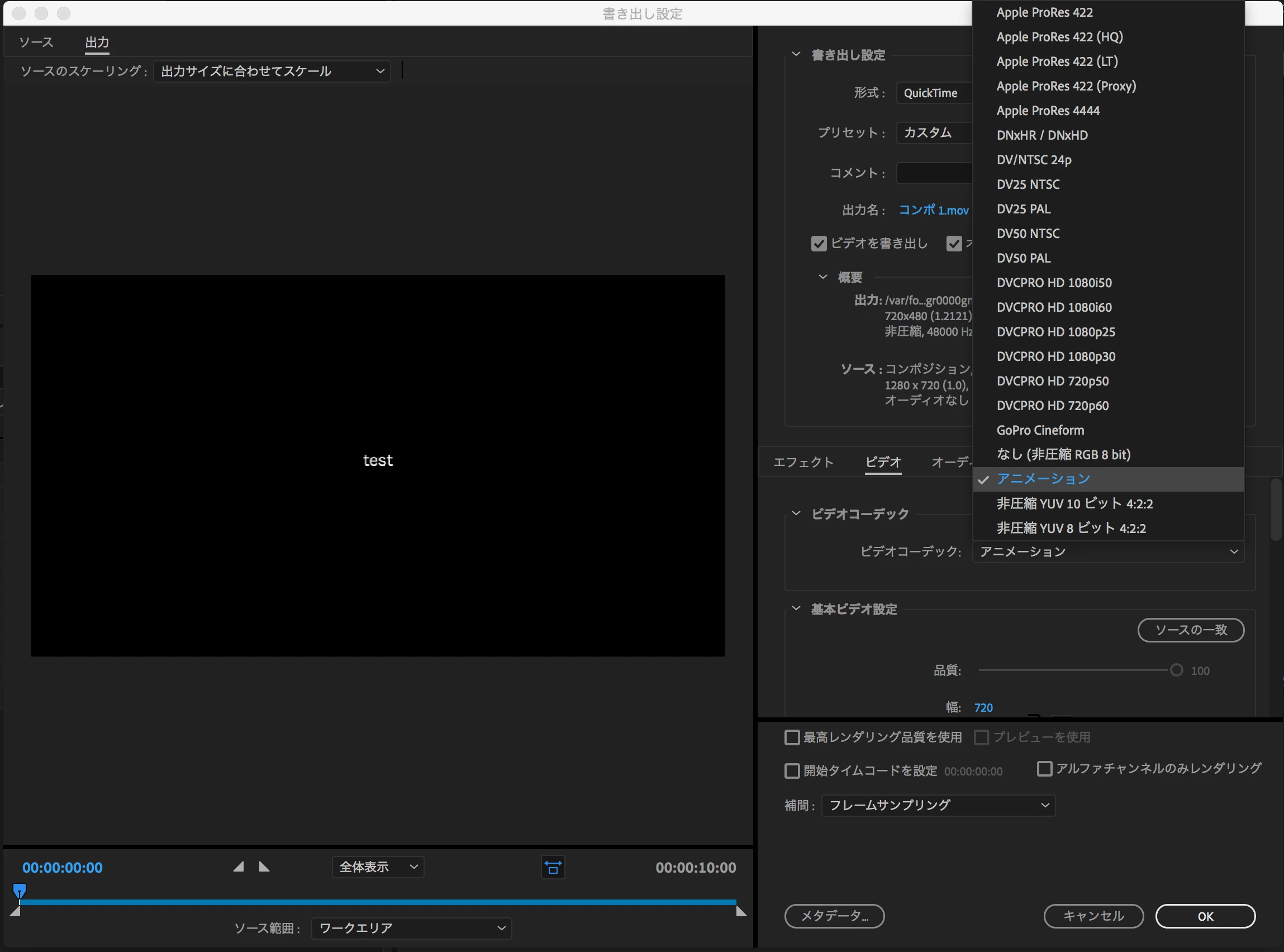Enable アルファチャンネルのみレンダリング checkbox

click(1044, 769)
